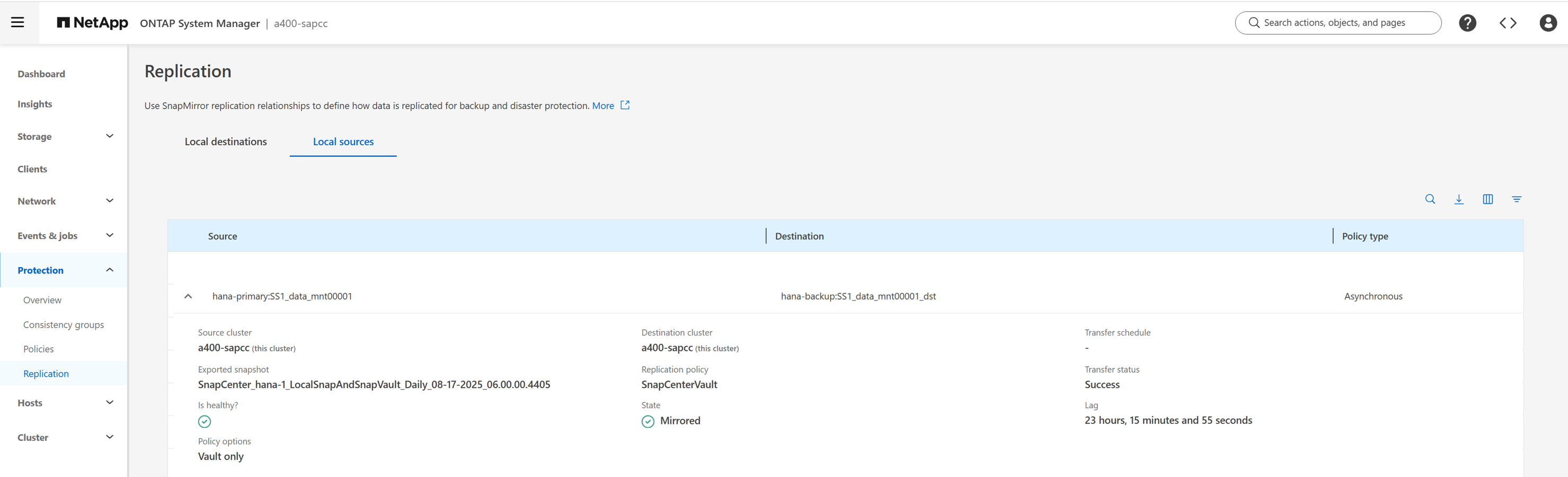
Task: Collapse the Protection menu chevron
Action: point(110,270)
